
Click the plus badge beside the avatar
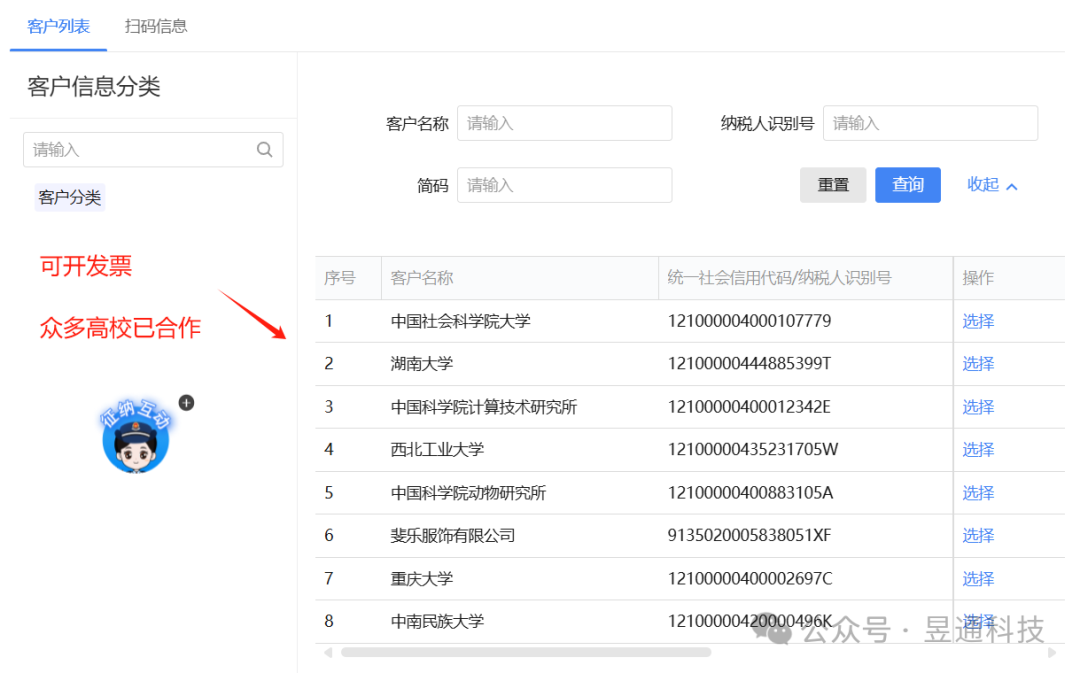pyautogui.click(x=186, y=403)
